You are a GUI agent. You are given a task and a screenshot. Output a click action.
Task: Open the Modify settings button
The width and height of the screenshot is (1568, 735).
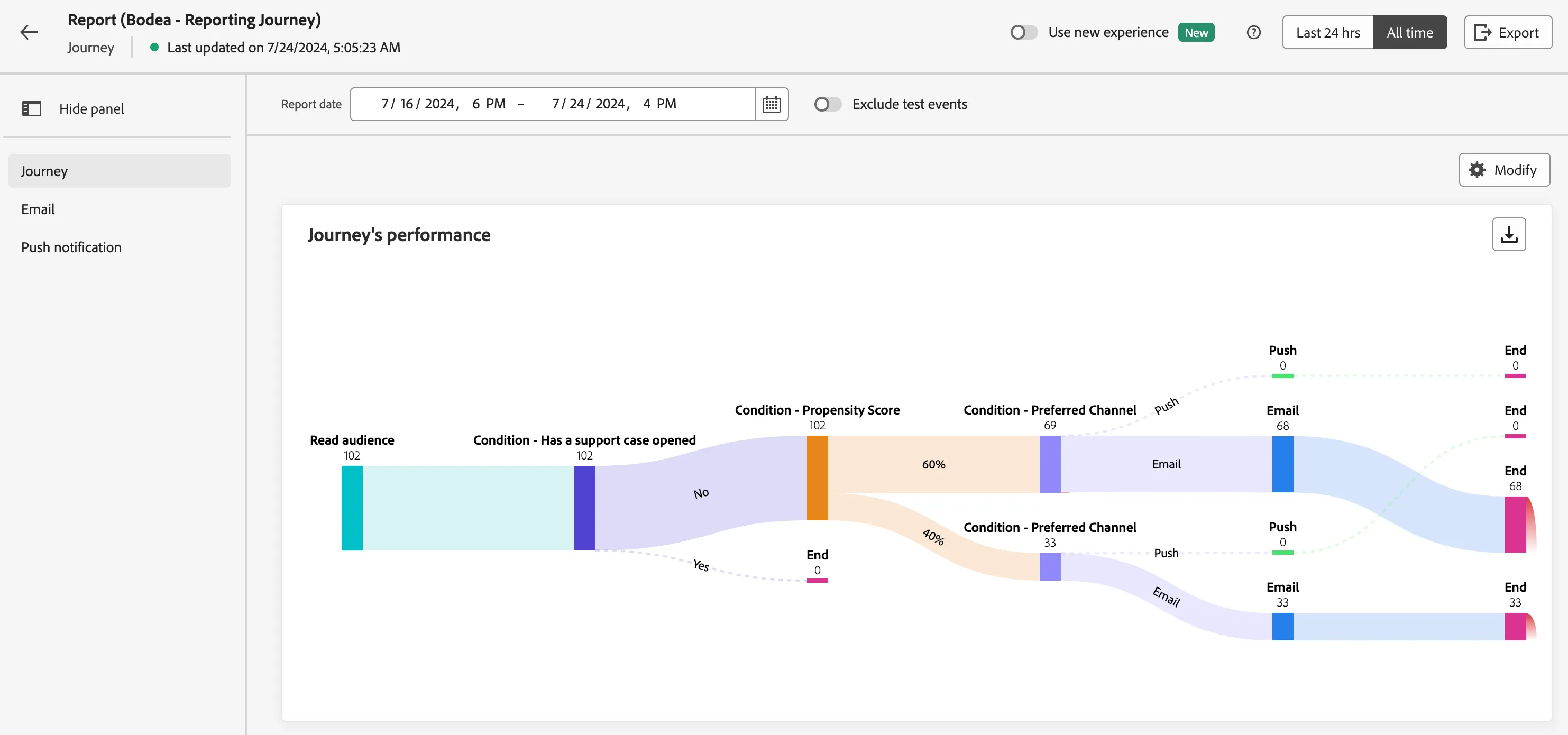click(1503, 170)
